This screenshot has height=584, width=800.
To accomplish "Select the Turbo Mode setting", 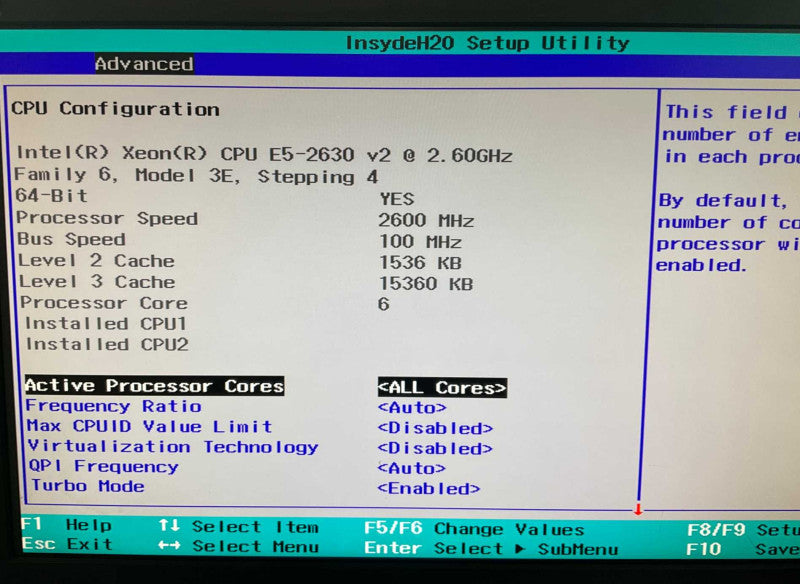I will point(88,486).
